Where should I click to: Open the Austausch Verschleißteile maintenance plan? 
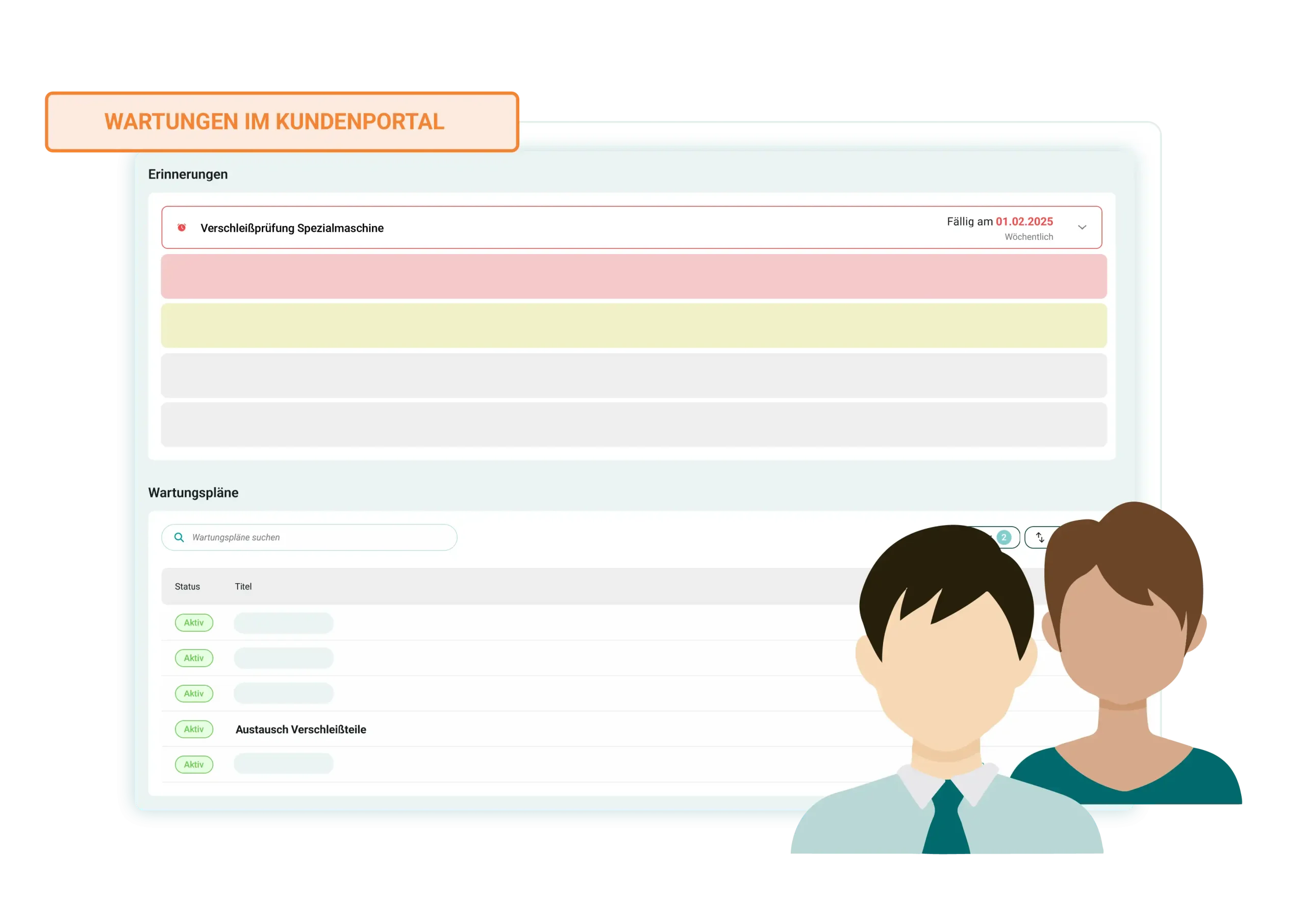pyautogui.click(x=300, y=730)
